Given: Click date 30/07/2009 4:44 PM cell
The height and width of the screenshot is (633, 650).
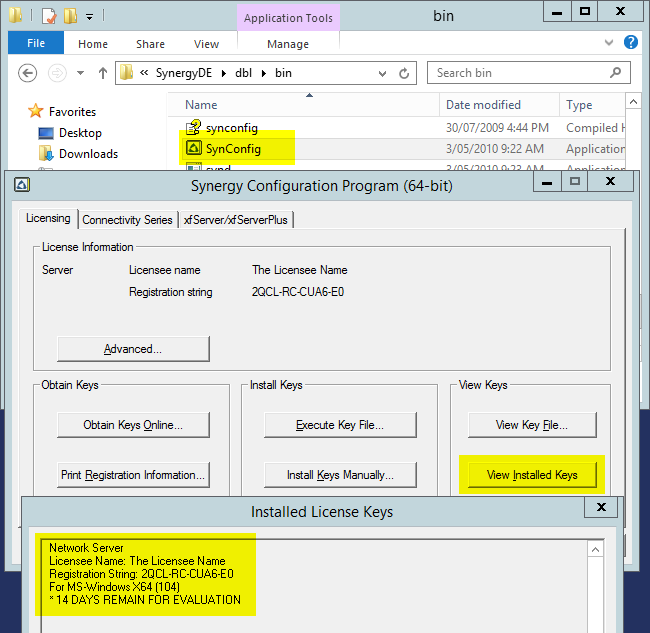Looking at the screenshot, I should 497,128.
